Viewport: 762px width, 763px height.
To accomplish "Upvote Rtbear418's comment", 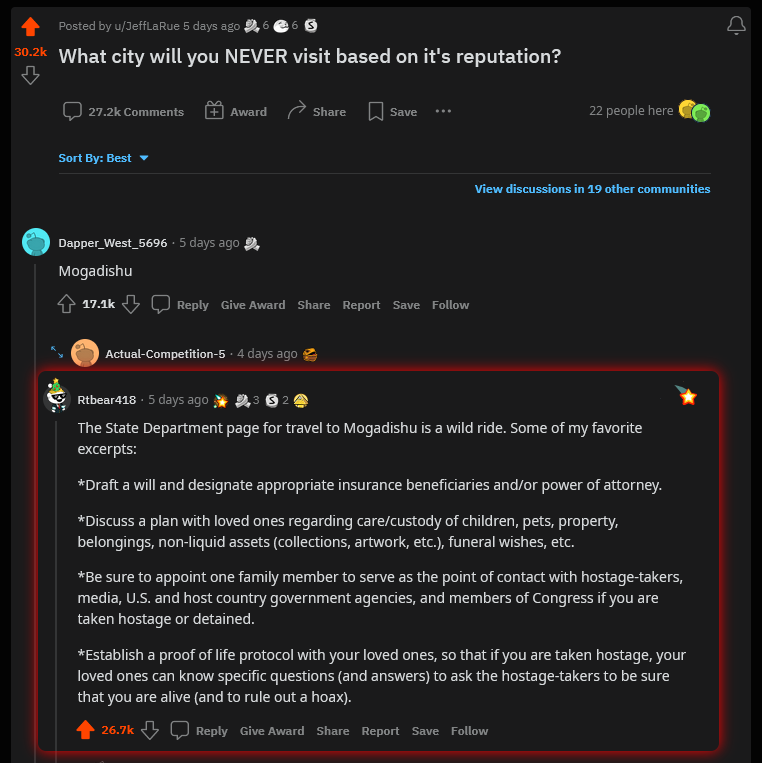I will (x=86, y=730).
